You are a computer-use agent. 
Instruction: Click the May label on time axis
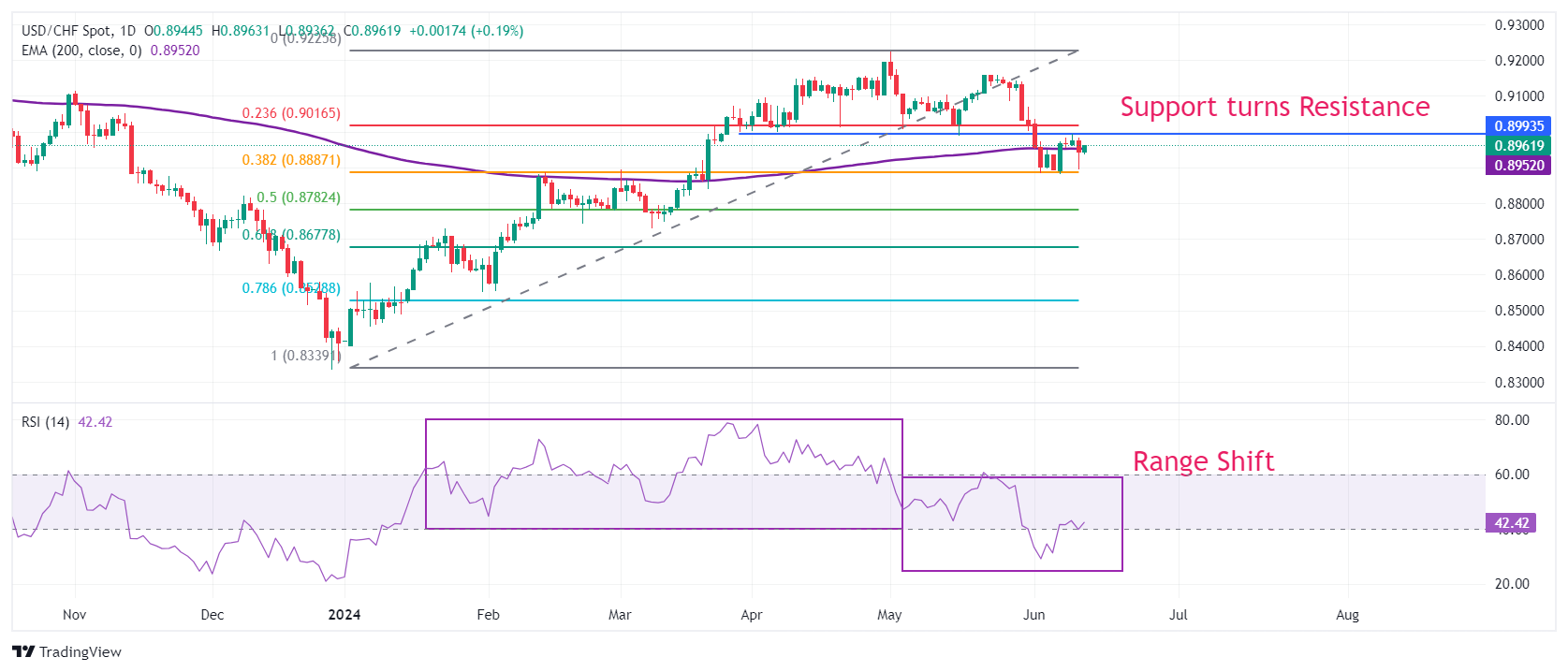click(x=889, y=615)
